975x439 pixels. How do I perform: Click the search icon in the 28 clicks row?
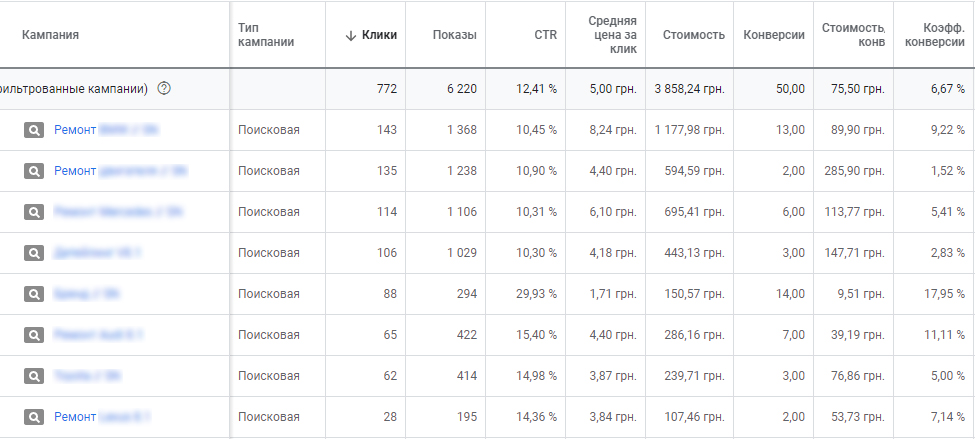tap(34, 417)
